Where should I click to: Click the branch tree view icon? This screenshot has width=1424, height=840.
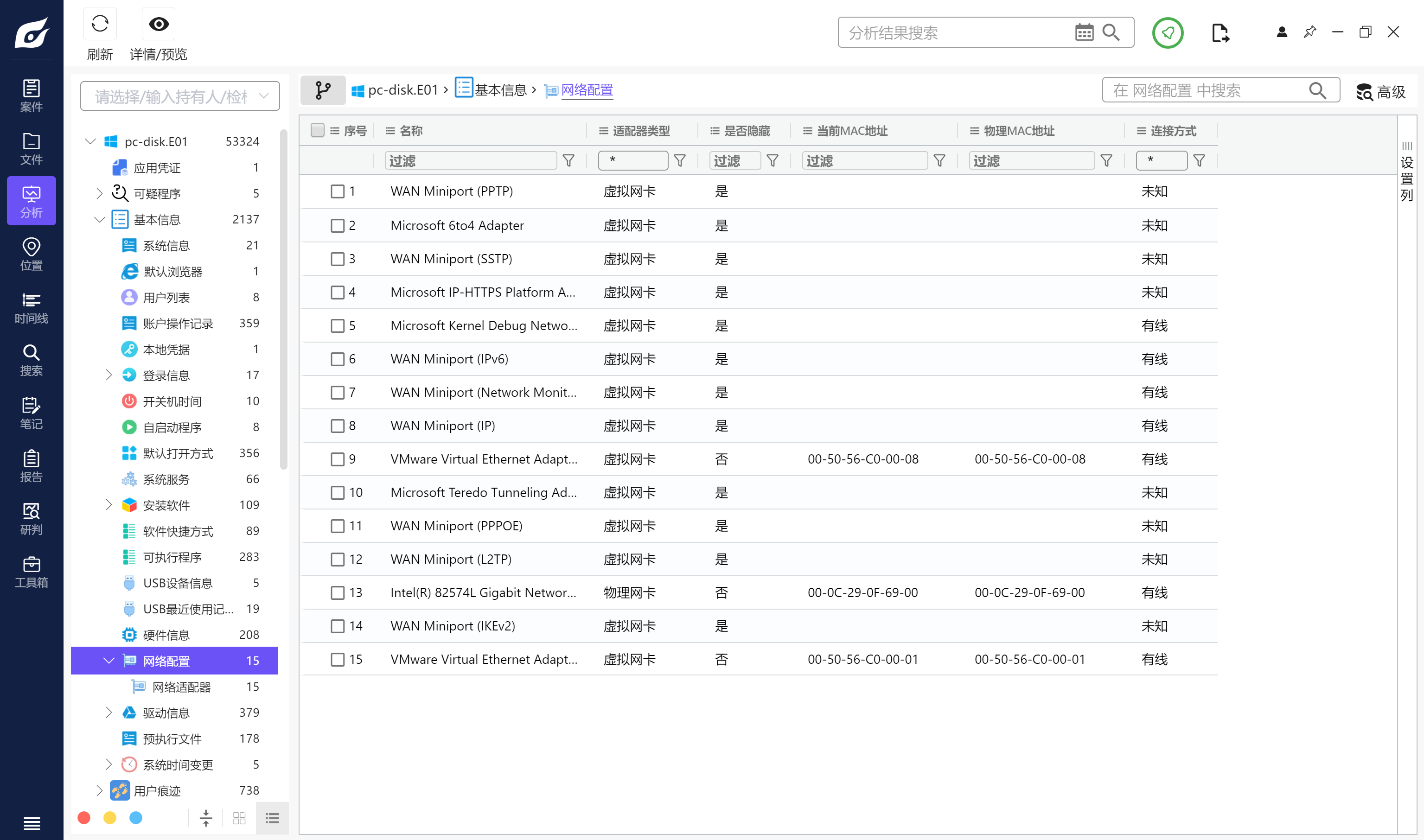[323, 90]
